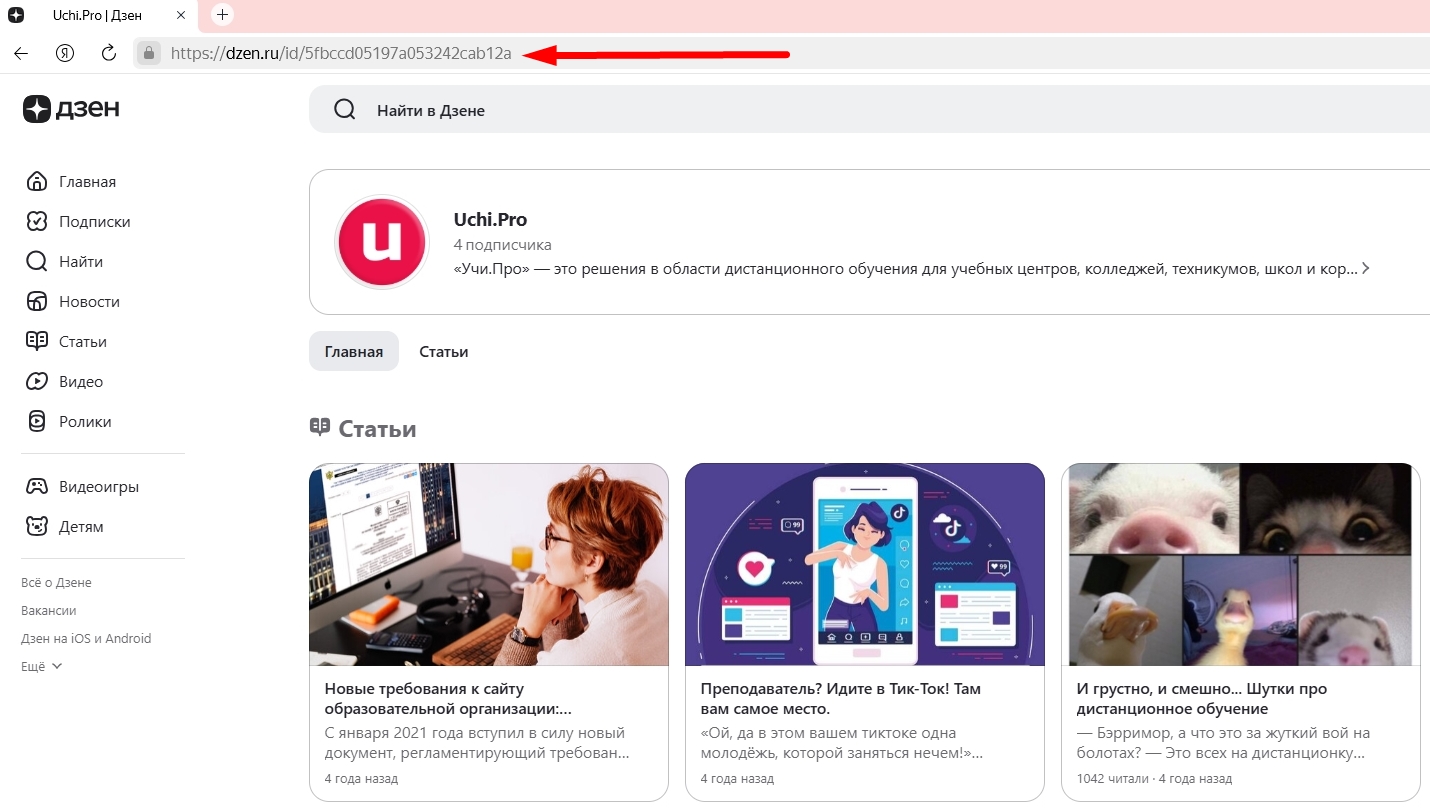Click the browser back arrow
Screen dimensions: 1430x810
[x=20, y=53]
